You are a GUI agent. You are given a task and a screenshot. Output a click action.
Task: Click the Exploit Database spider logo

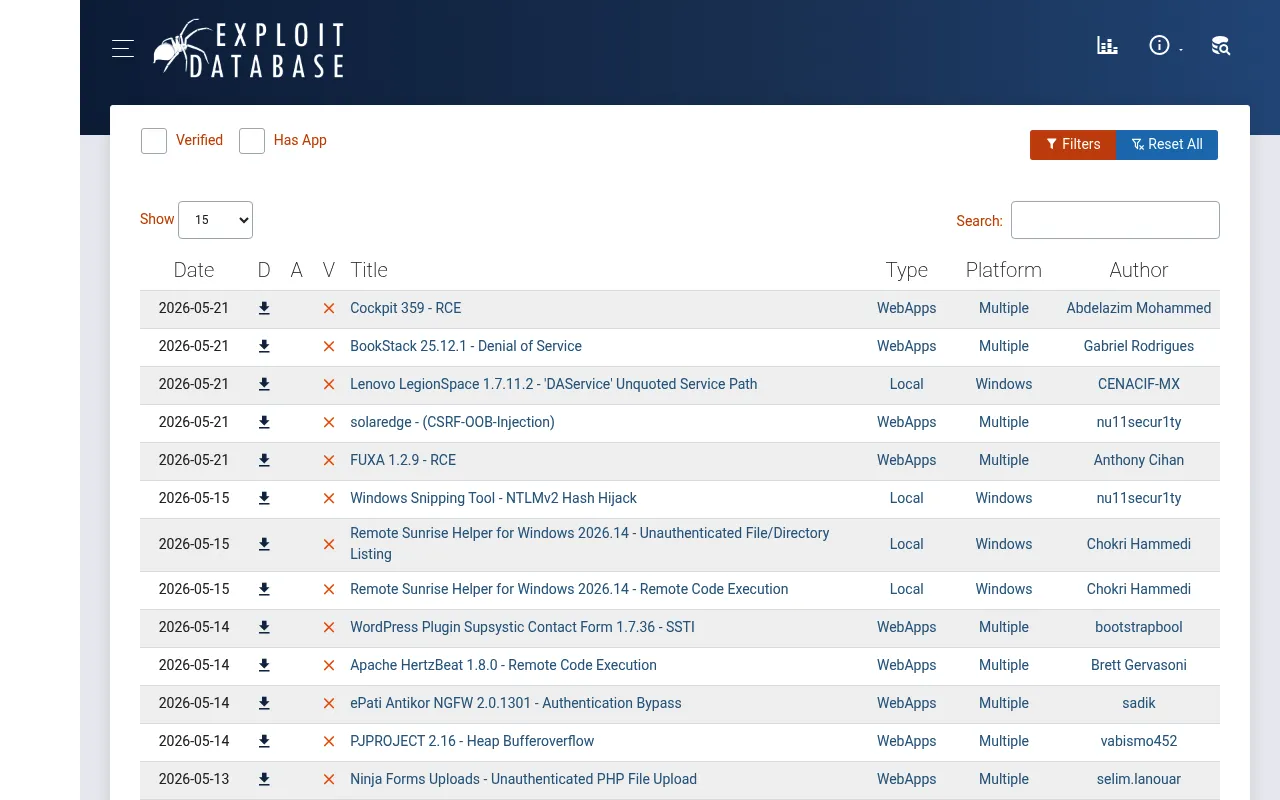tap(249, 48)
